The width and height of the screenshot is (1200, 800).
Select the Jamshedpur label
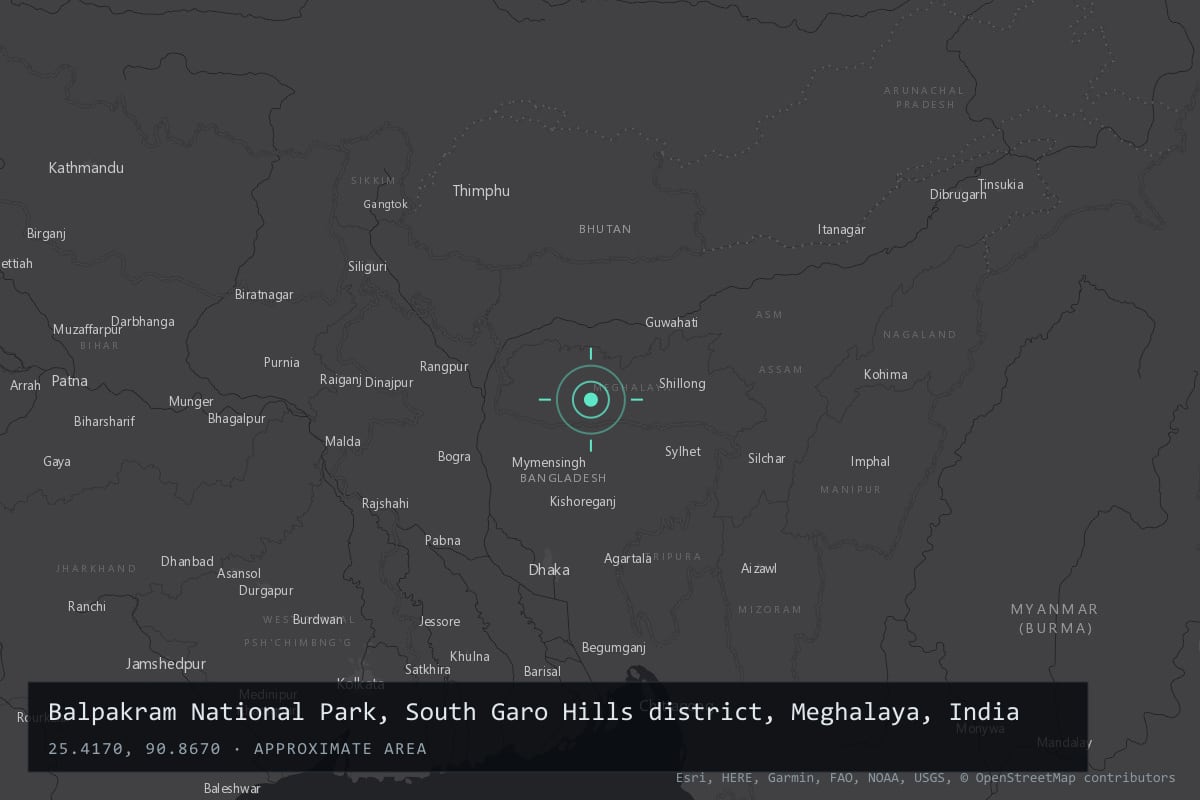click(166, 664)
